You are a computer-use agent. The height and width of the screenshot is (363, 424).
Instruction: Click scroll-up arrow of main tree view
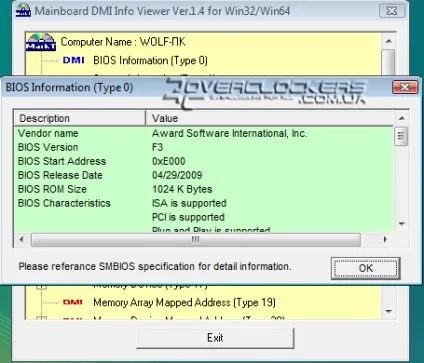click(388, 41)
